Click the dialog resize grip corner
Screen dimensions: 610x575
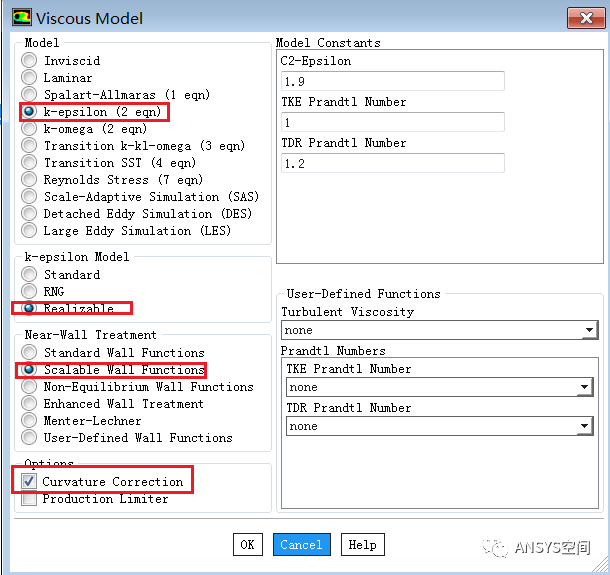point(599,566)
